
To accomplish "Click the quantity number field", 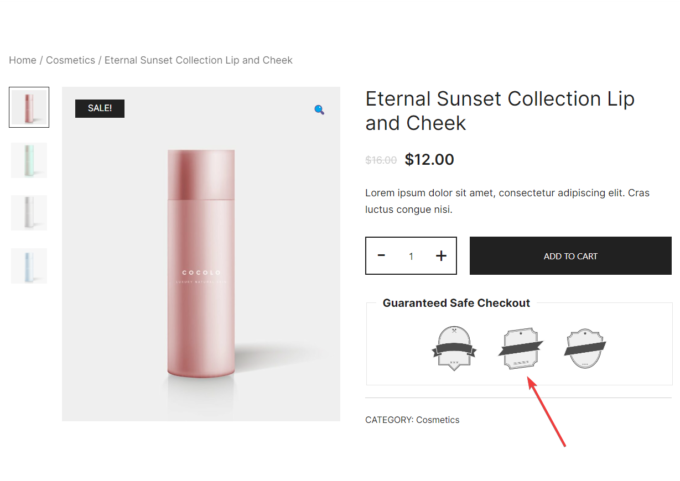I will (x=411, y=256).
